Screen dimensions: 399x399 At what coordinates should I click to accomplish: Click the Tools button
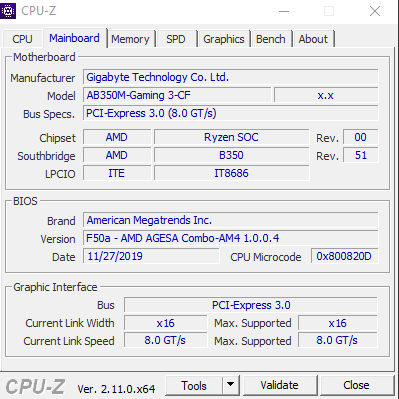pos(194,386)
